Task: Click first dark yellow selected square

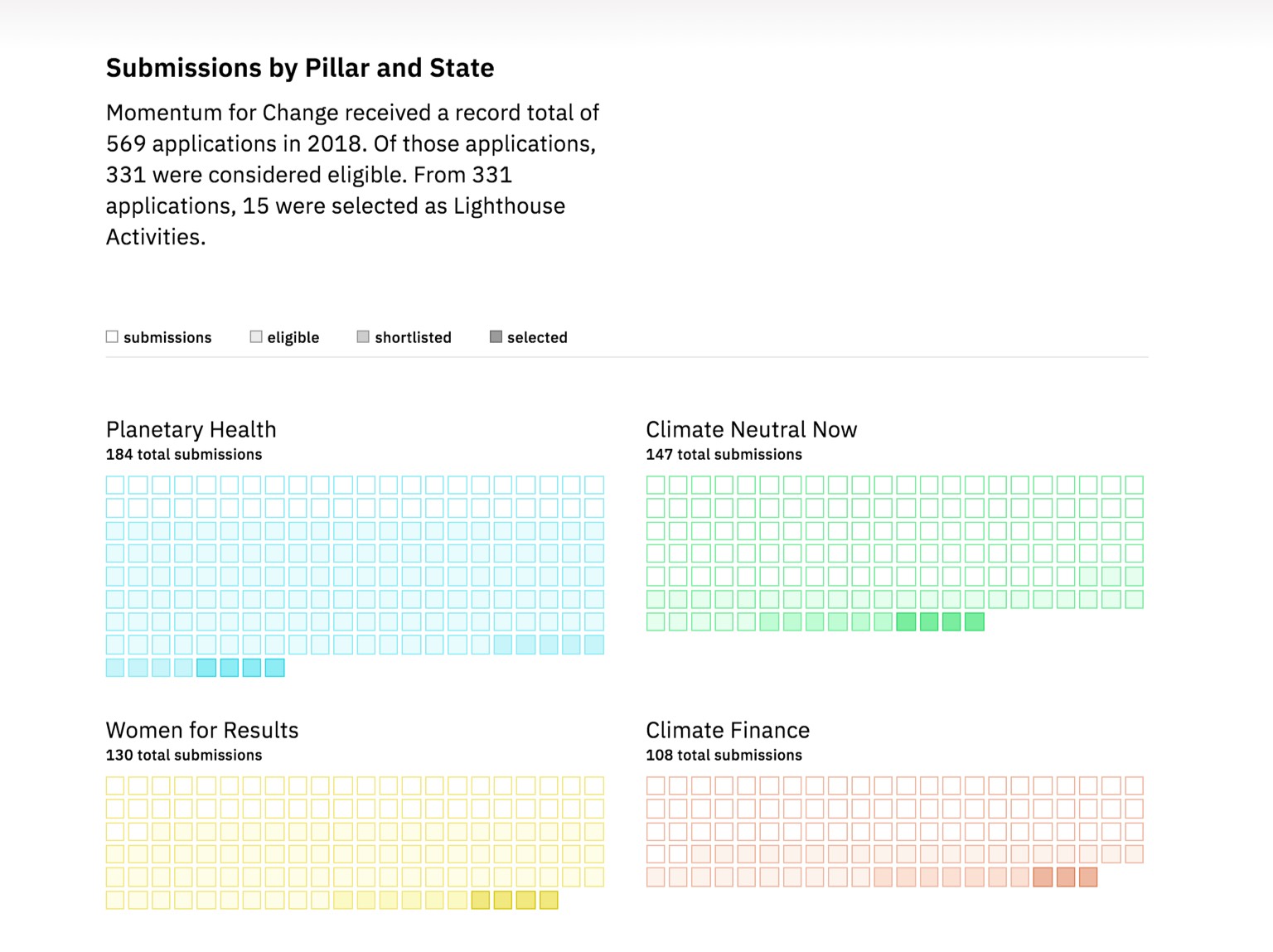Action: tap(480, 900)
